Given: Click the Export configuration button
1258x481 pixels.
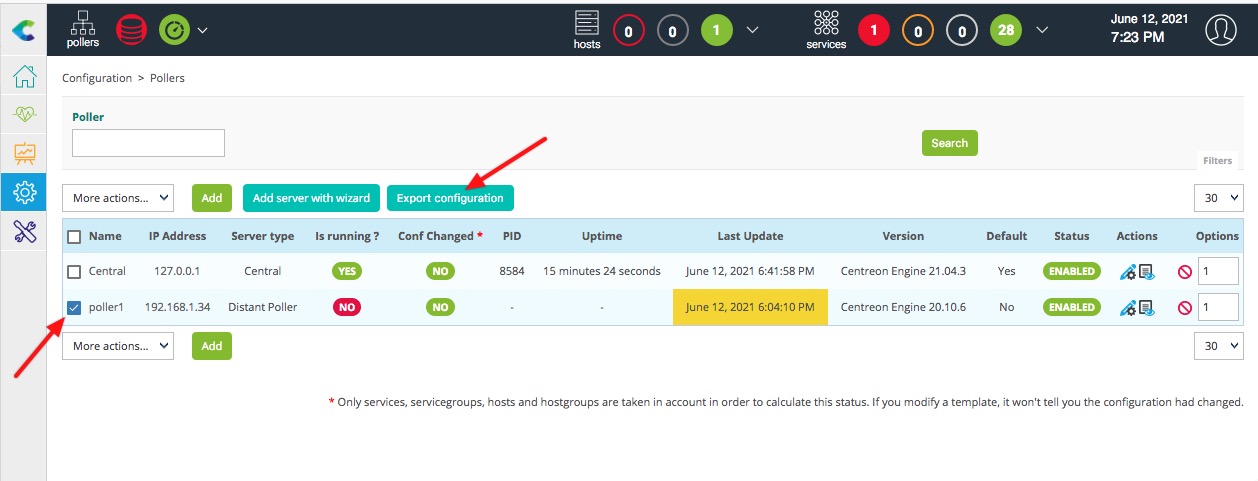Looking at the screenshot, I should 450,198.
